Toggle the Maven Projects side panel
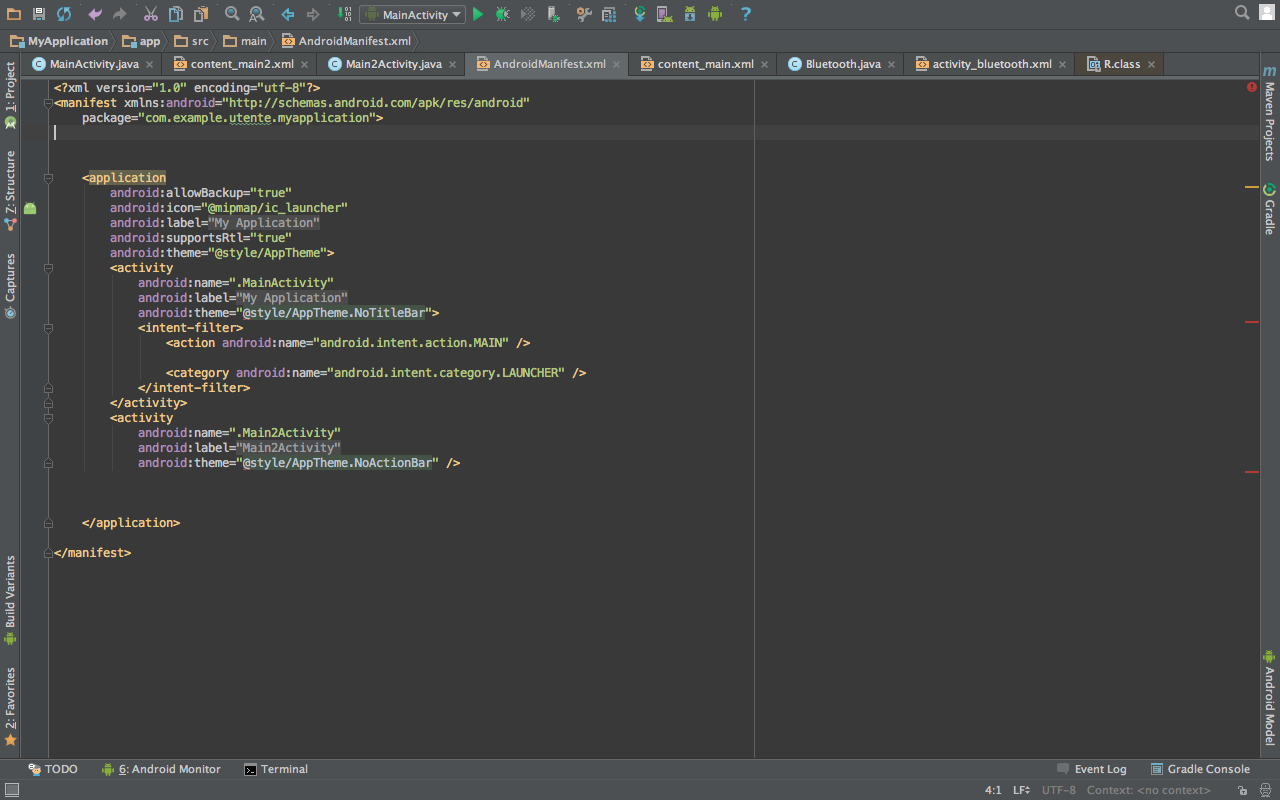Viewport: 1280px width, 800px height. [1270, 114]
